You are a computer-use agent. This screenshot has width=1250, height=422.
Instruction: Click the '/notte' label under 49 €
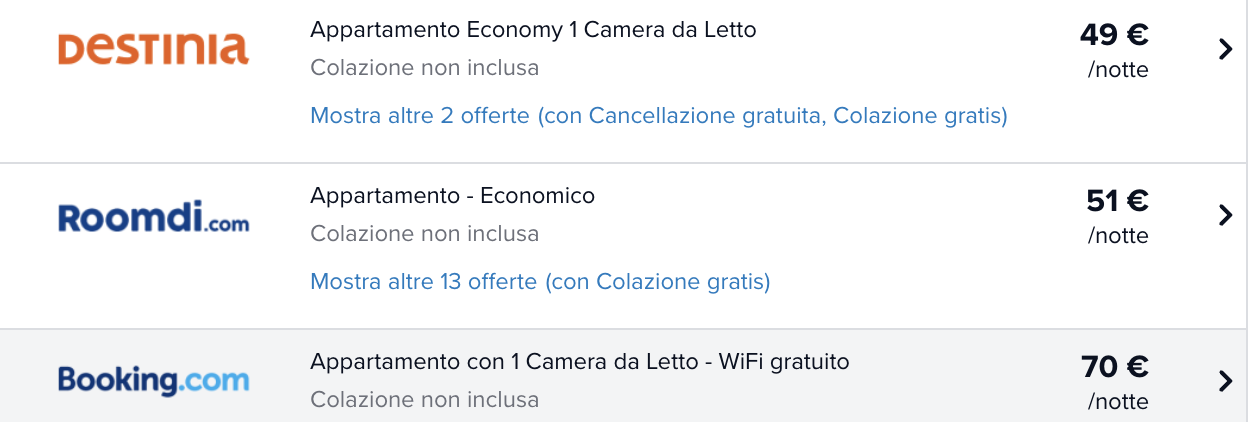pos(1118,71)
